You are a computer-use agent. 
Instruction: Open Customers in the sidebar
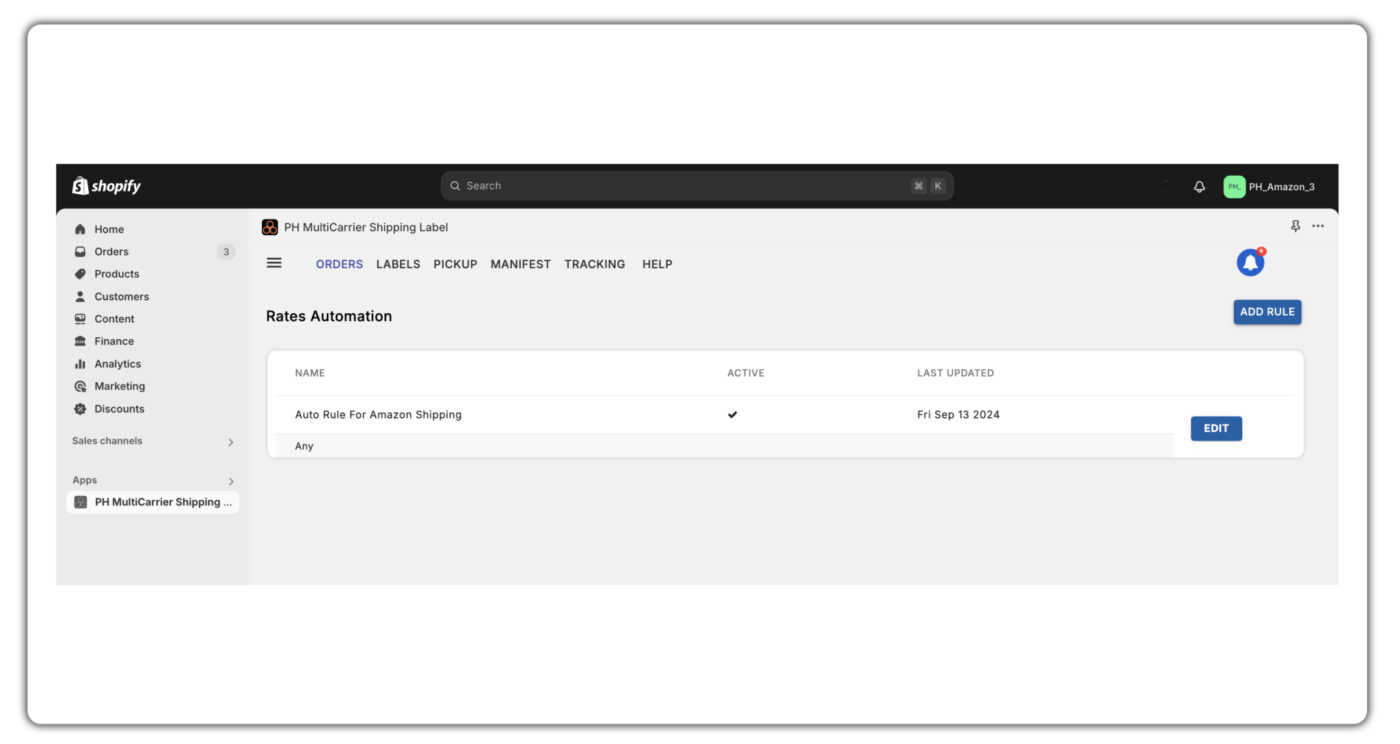[121, 297]
